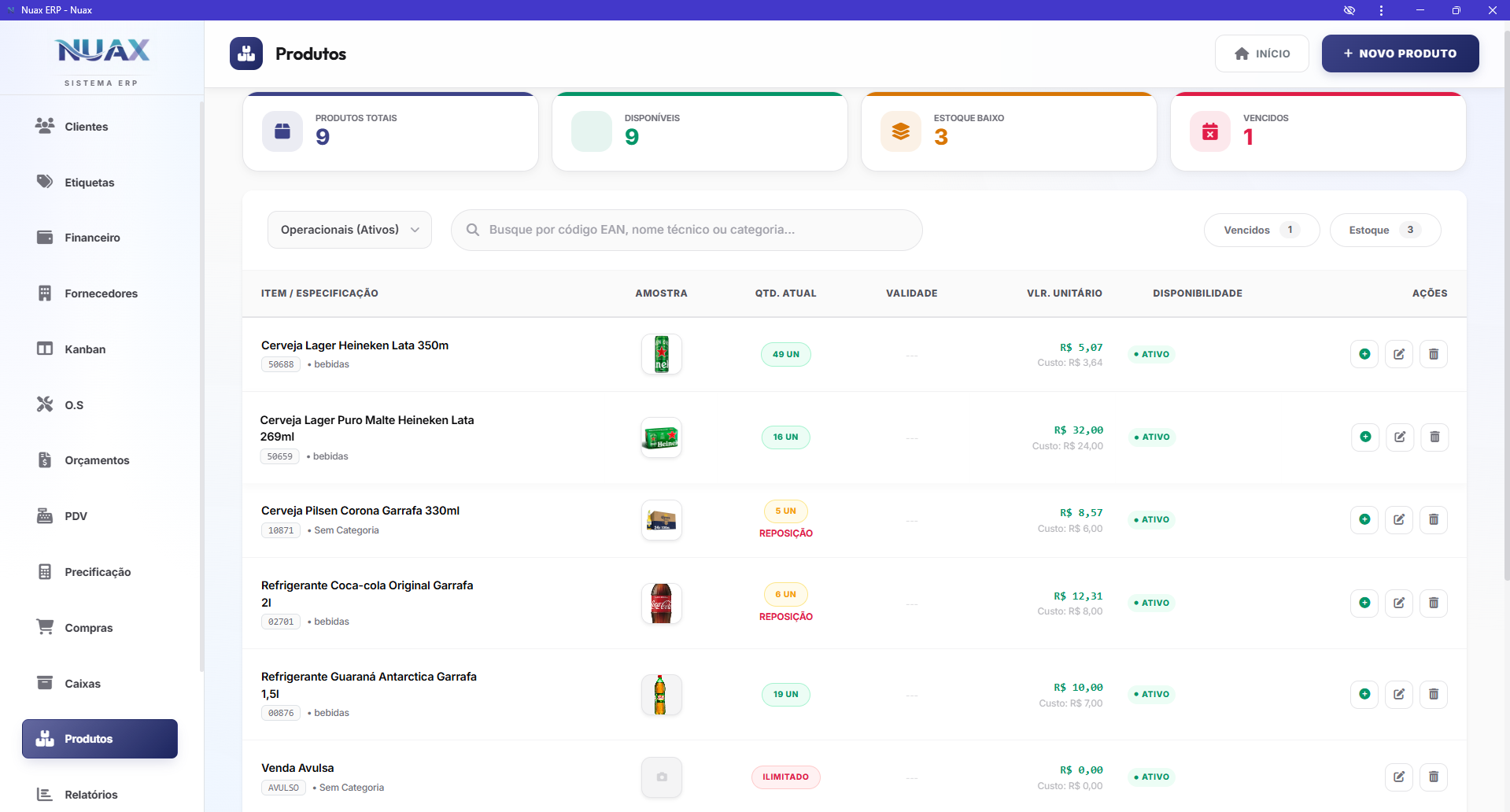The image size is (1510, 812).
Task: Click the 'VLR. UNITÁRIO' column header
Action: pyautogui.click(x=1064, y=293)
